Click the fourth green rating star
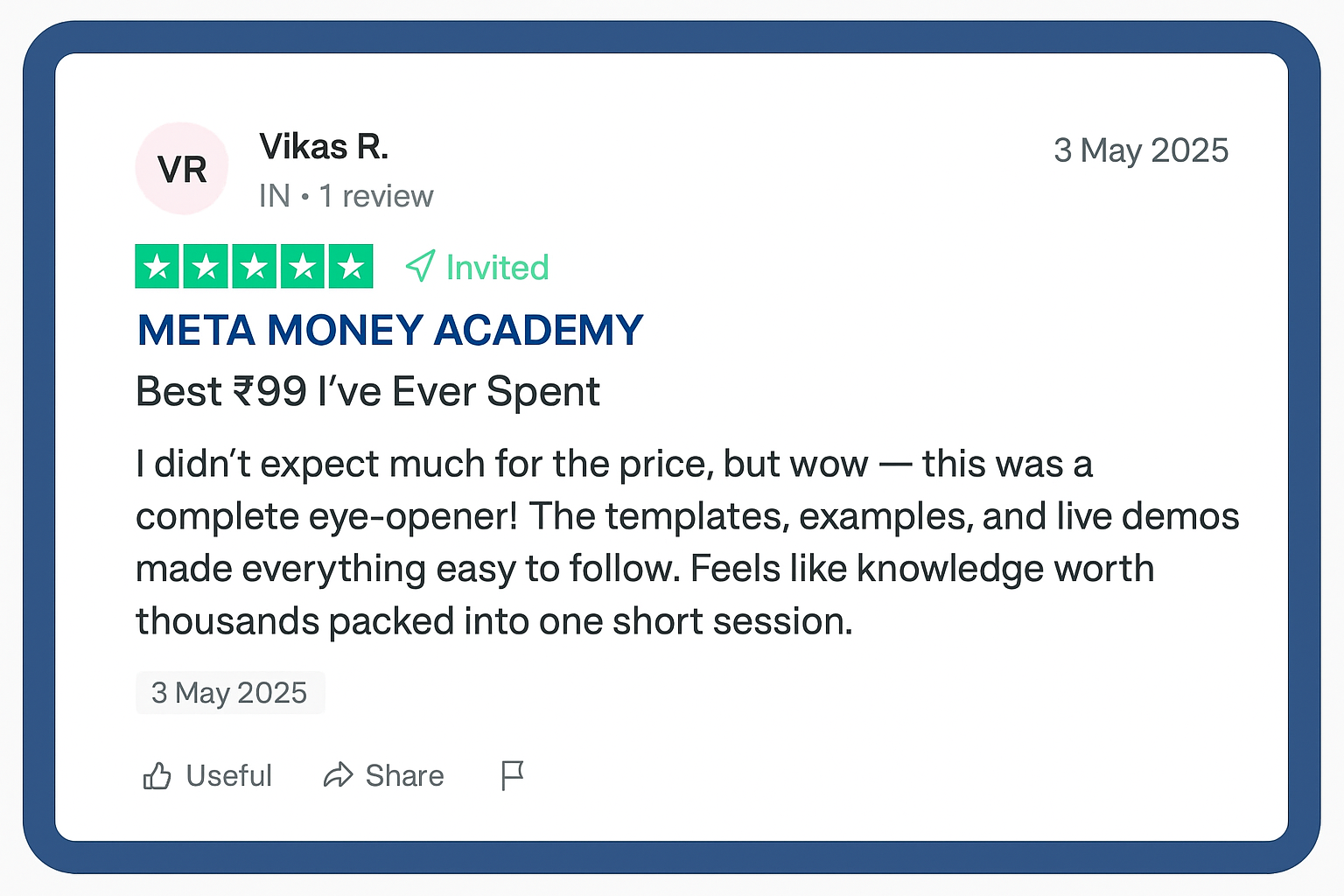1344x896 pixels. 303,267
